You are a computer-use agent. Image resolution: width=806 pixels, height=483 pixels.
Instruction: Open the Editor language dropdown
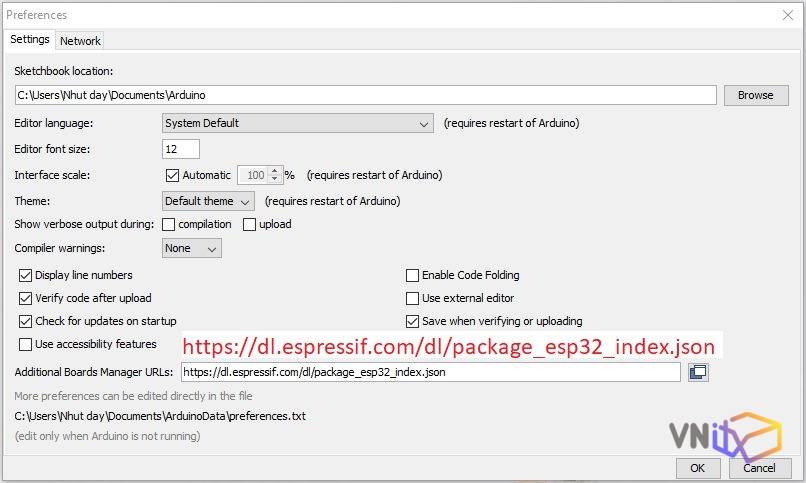pos(297,123)
